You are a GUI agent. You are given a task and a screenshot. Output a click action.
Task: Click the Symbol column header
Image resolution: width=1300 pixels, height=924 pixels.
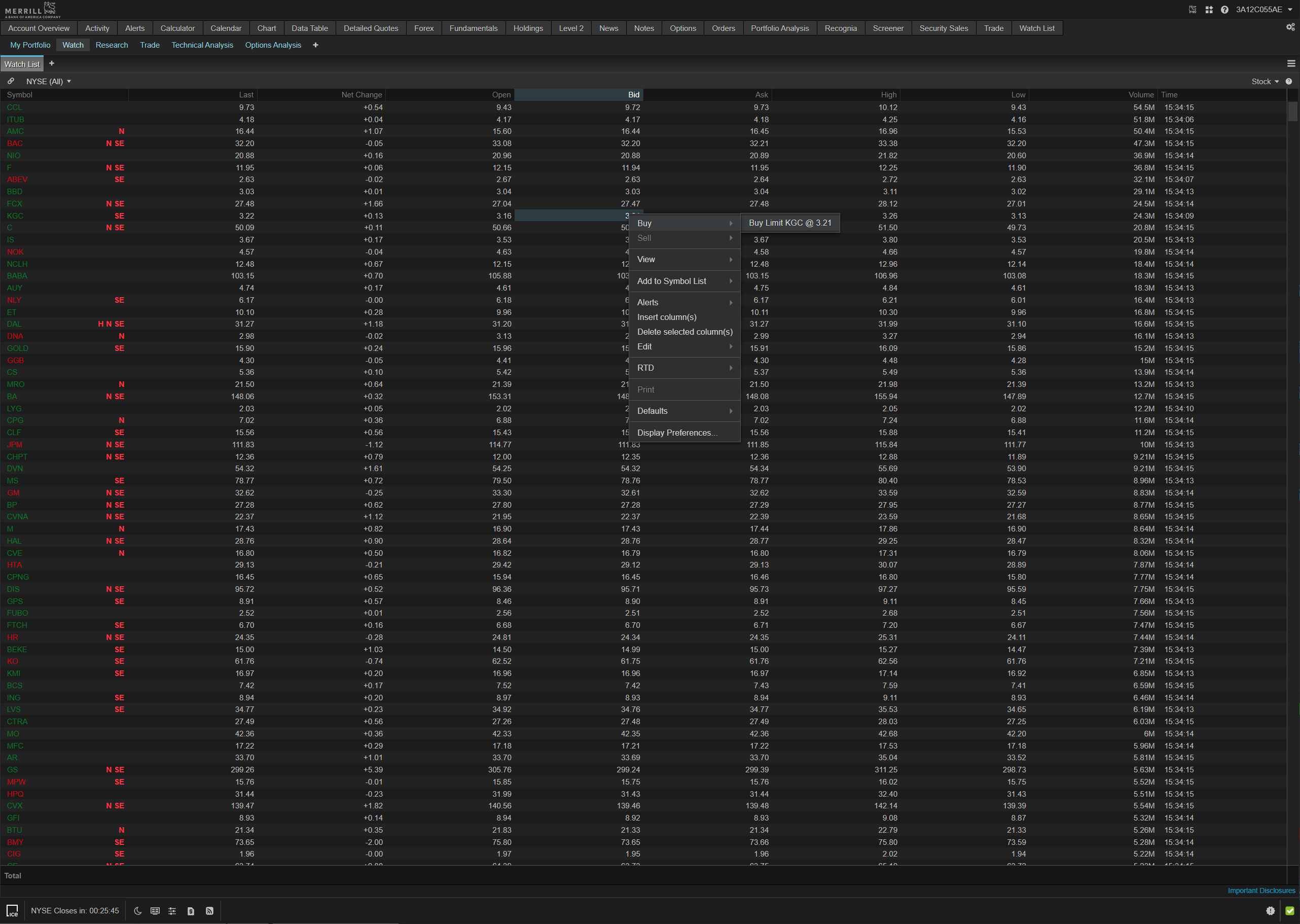point(64,95)
